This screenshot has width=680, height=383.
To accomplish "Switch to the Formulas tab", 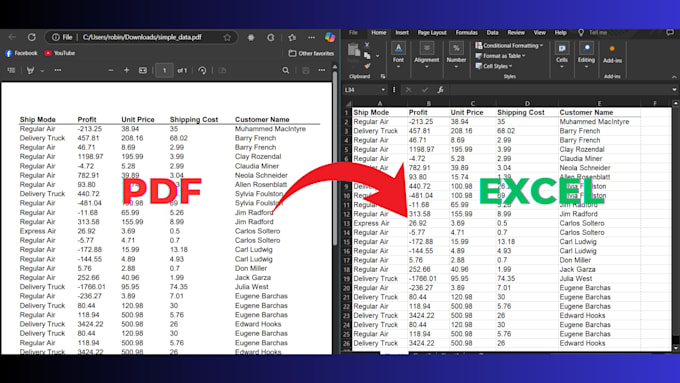I will [467, 33].
